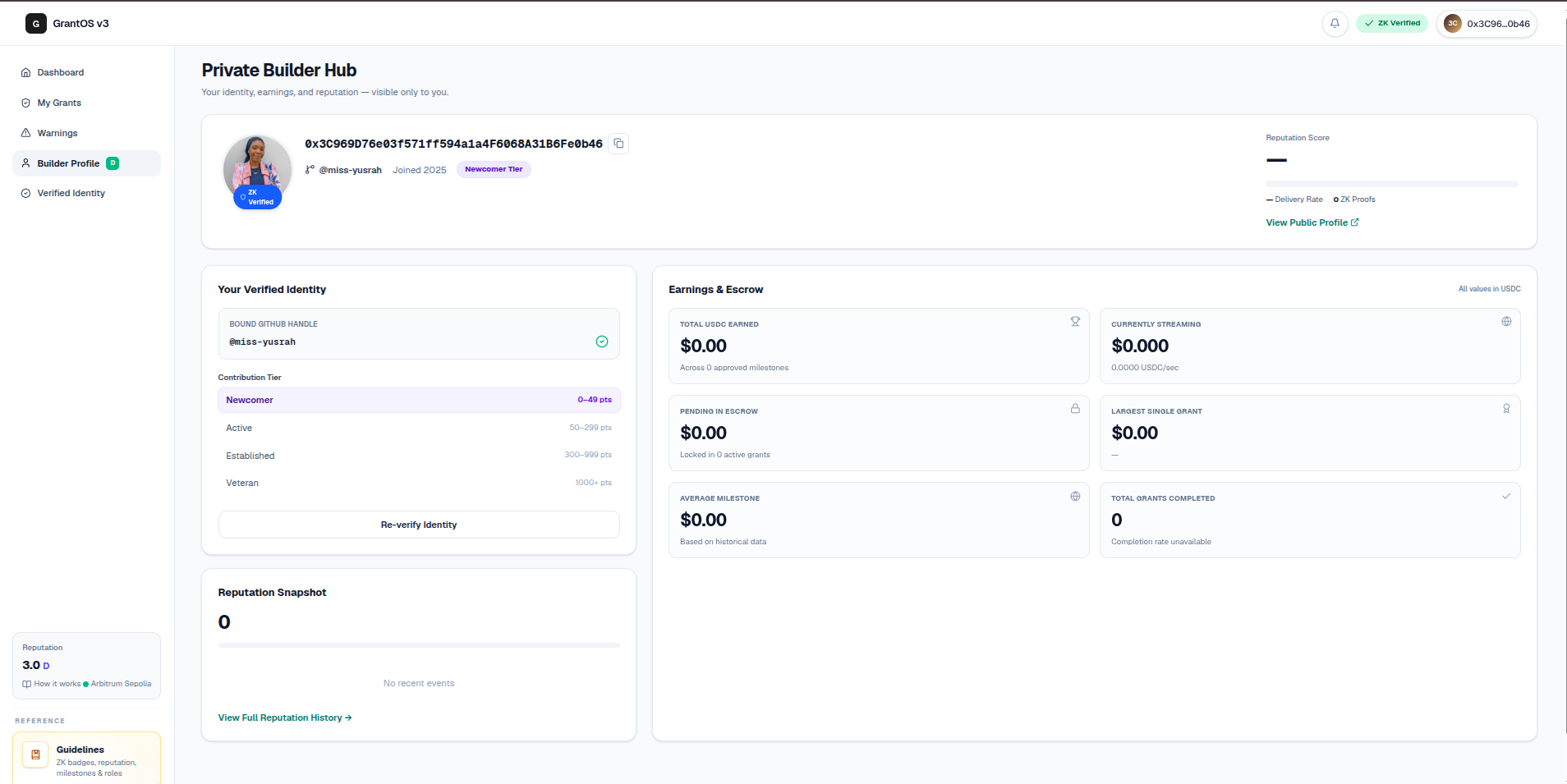Screen dimensions: 1567x784
Task: Click the Arbitrum Sepolia network label
Action: click(x=121, y=684)
